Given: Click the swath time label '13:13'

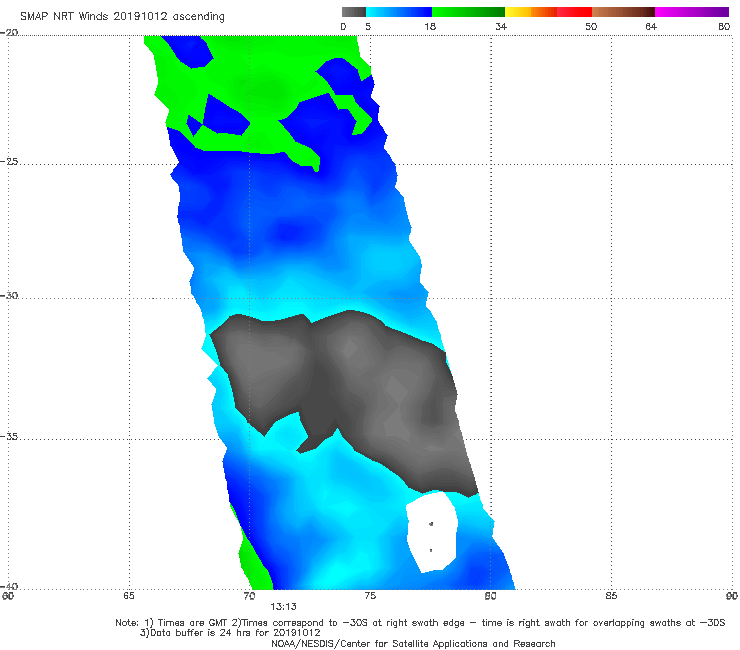Looking at the screenshot, I should tap(283, 607).
